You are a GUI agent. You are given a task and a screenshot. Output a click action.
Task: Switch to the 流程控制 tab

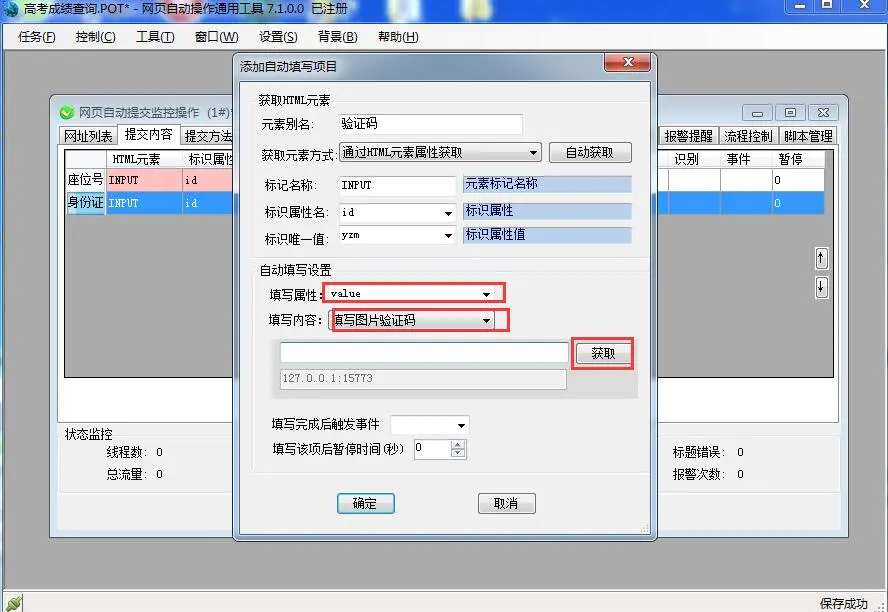coord(748,136)
